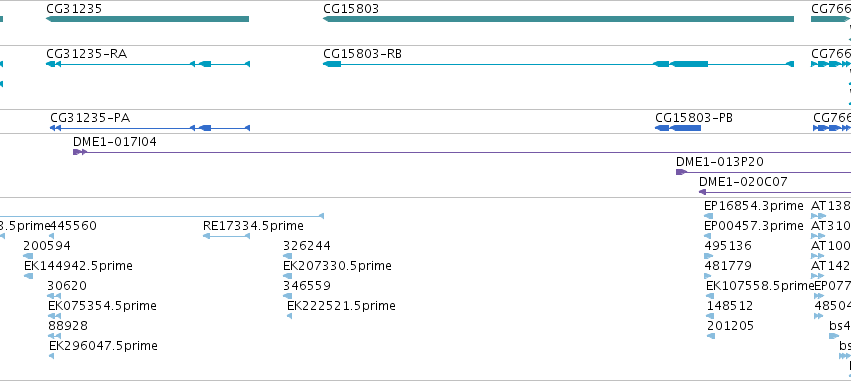Select the 326244 EST marker
The width and height of the screenshot is (851, 381).
(288, 256)
